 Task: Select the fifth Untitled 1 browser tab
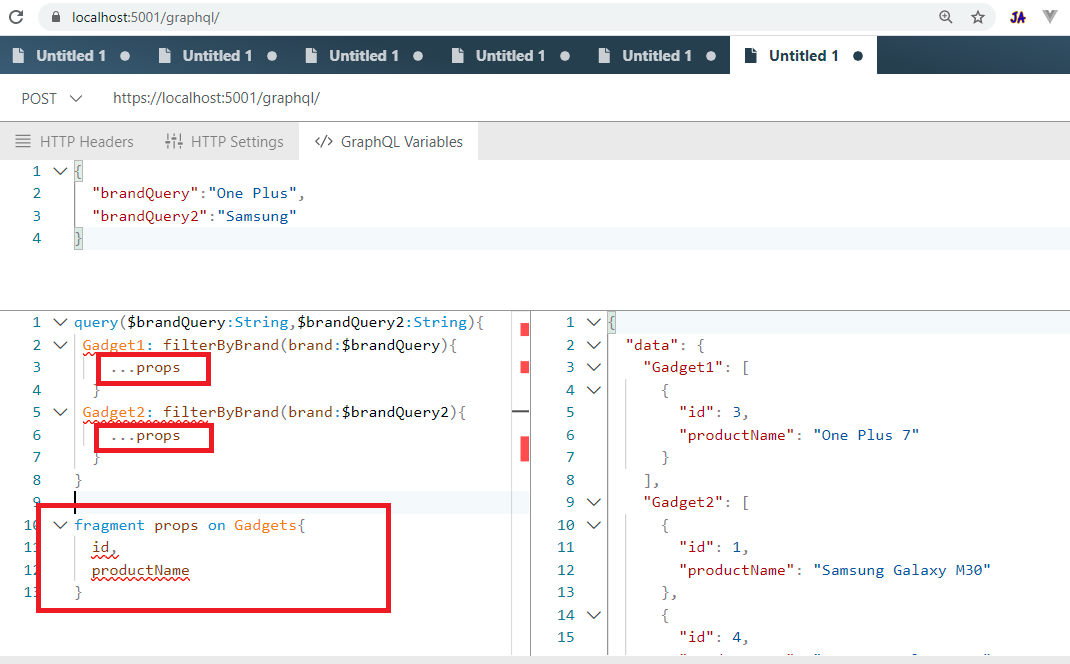click(655, 55)
